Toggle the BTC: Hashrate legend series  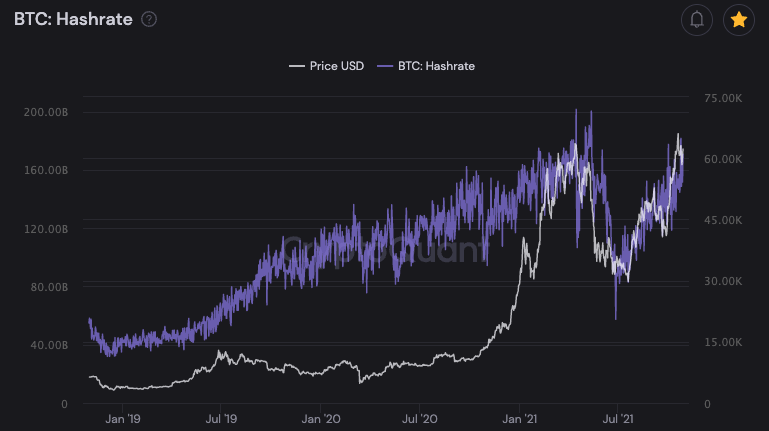[426, 66]
